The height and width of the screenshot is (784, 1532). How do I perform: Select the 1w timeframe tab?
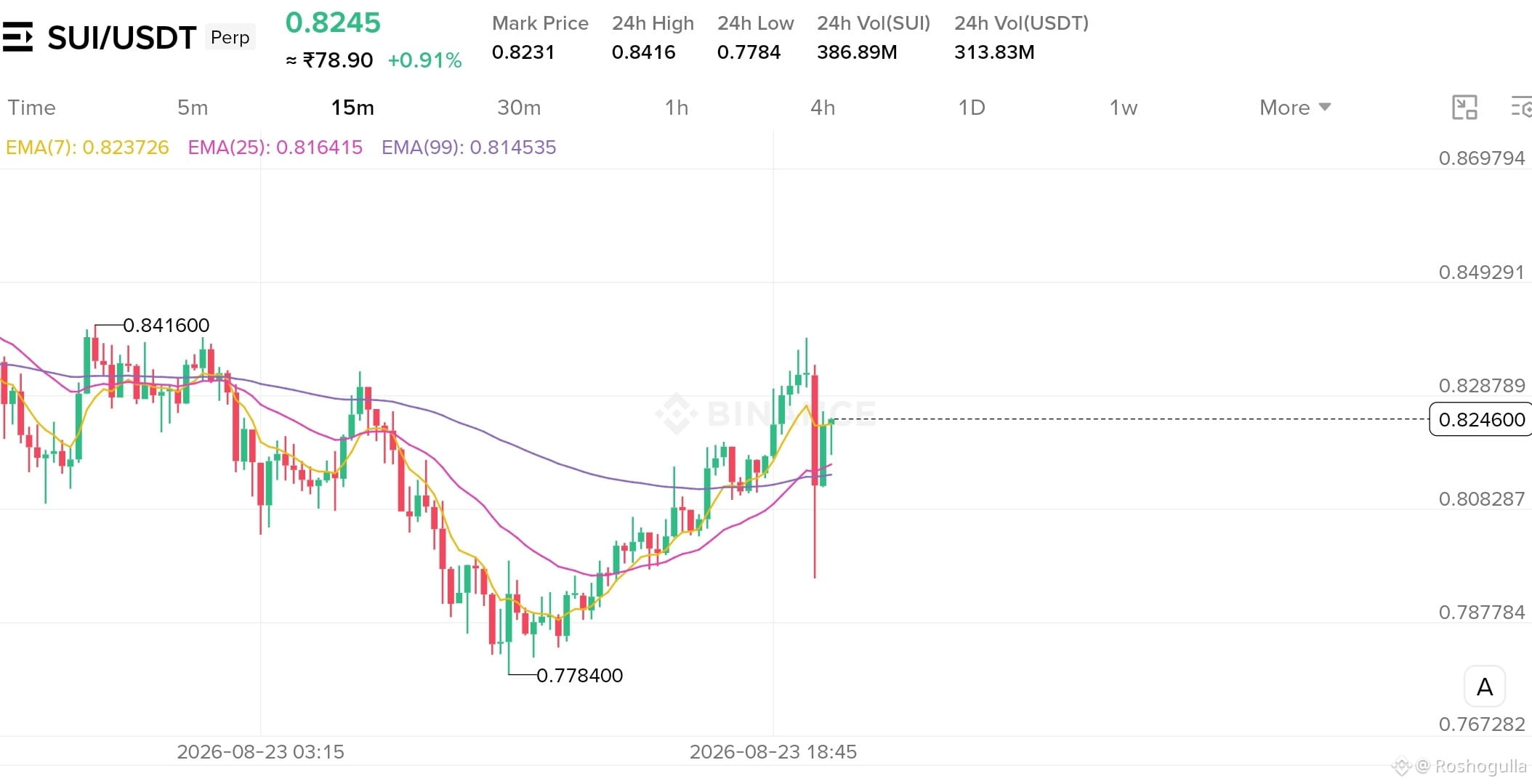1123,108
